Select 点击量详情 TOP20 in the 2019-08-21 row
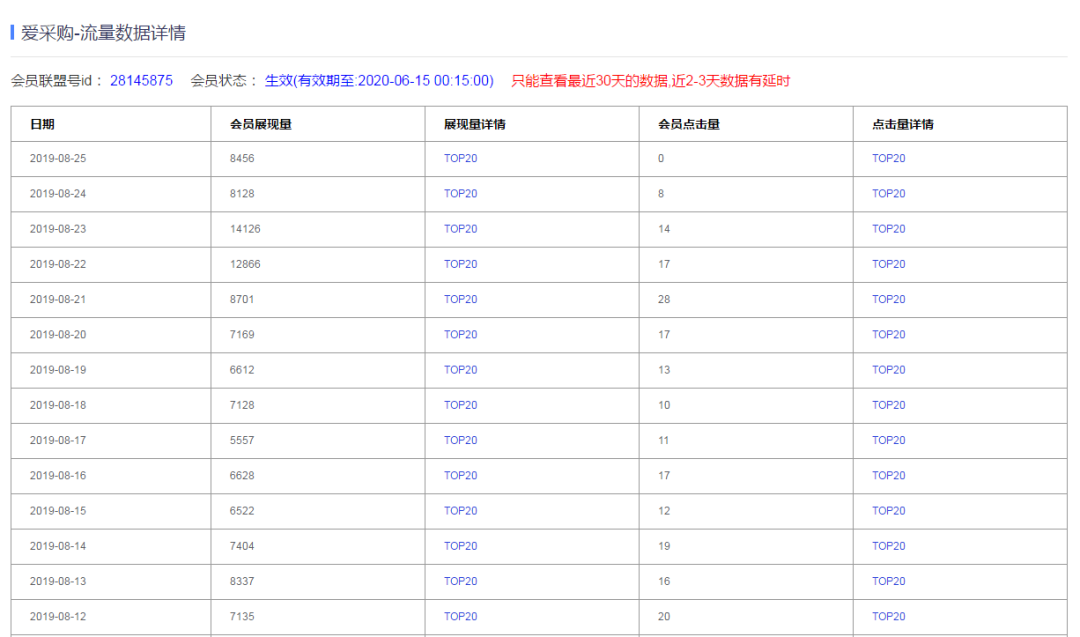1080x637 pixels. pos(888,299)
